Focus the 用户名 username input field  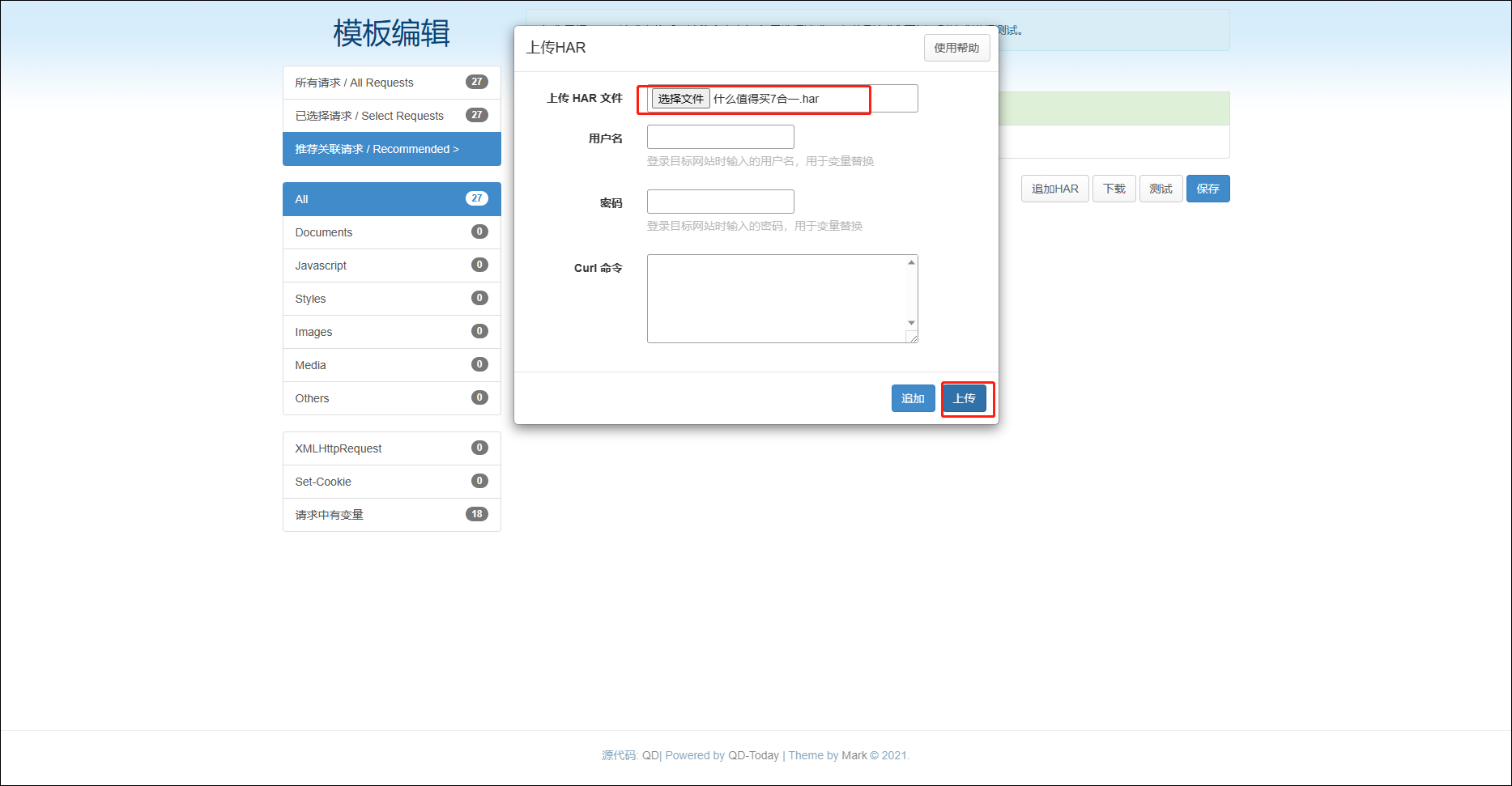click(x=720, y=137)
